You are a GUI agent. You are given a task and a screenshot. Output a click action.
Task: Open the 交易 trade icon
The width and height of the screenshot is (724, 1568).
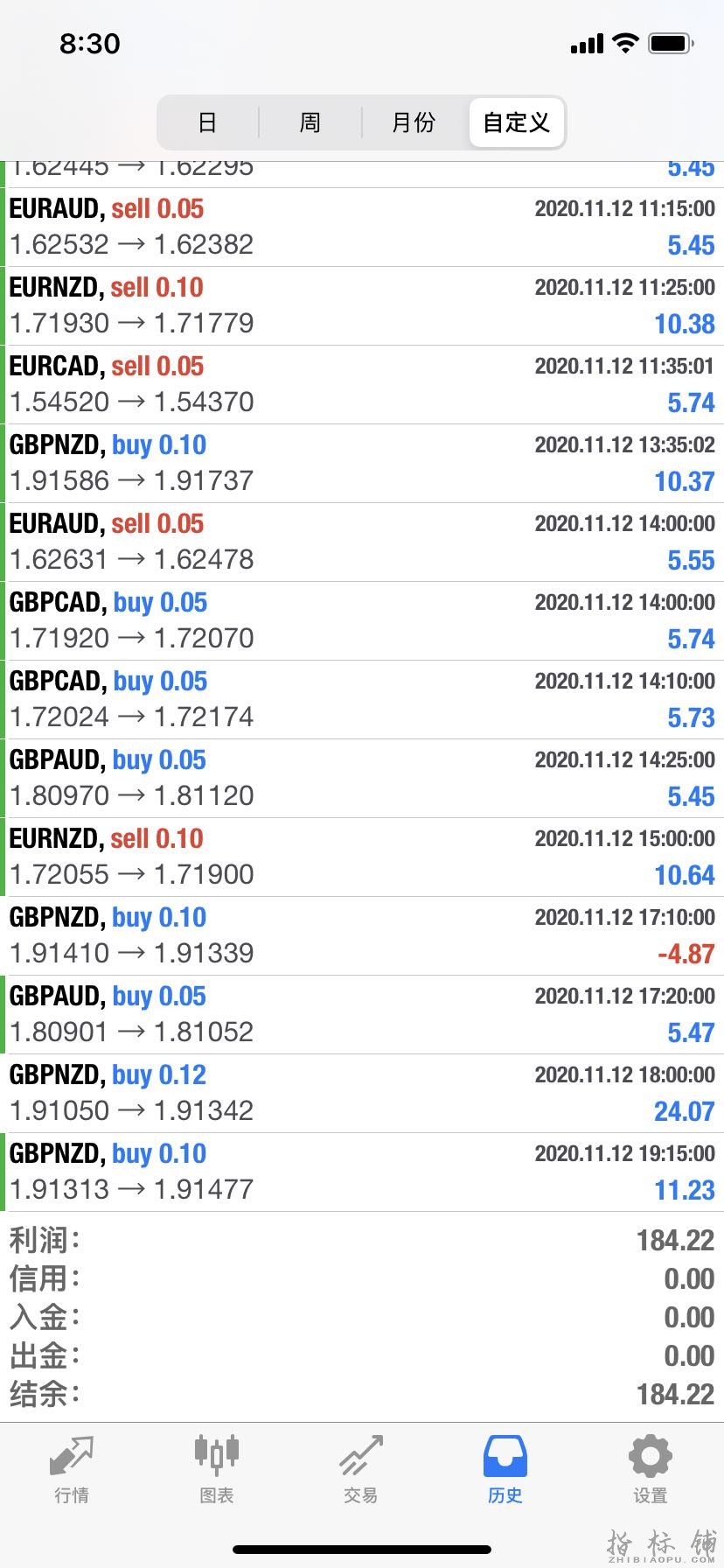(x=361, y=1456)
